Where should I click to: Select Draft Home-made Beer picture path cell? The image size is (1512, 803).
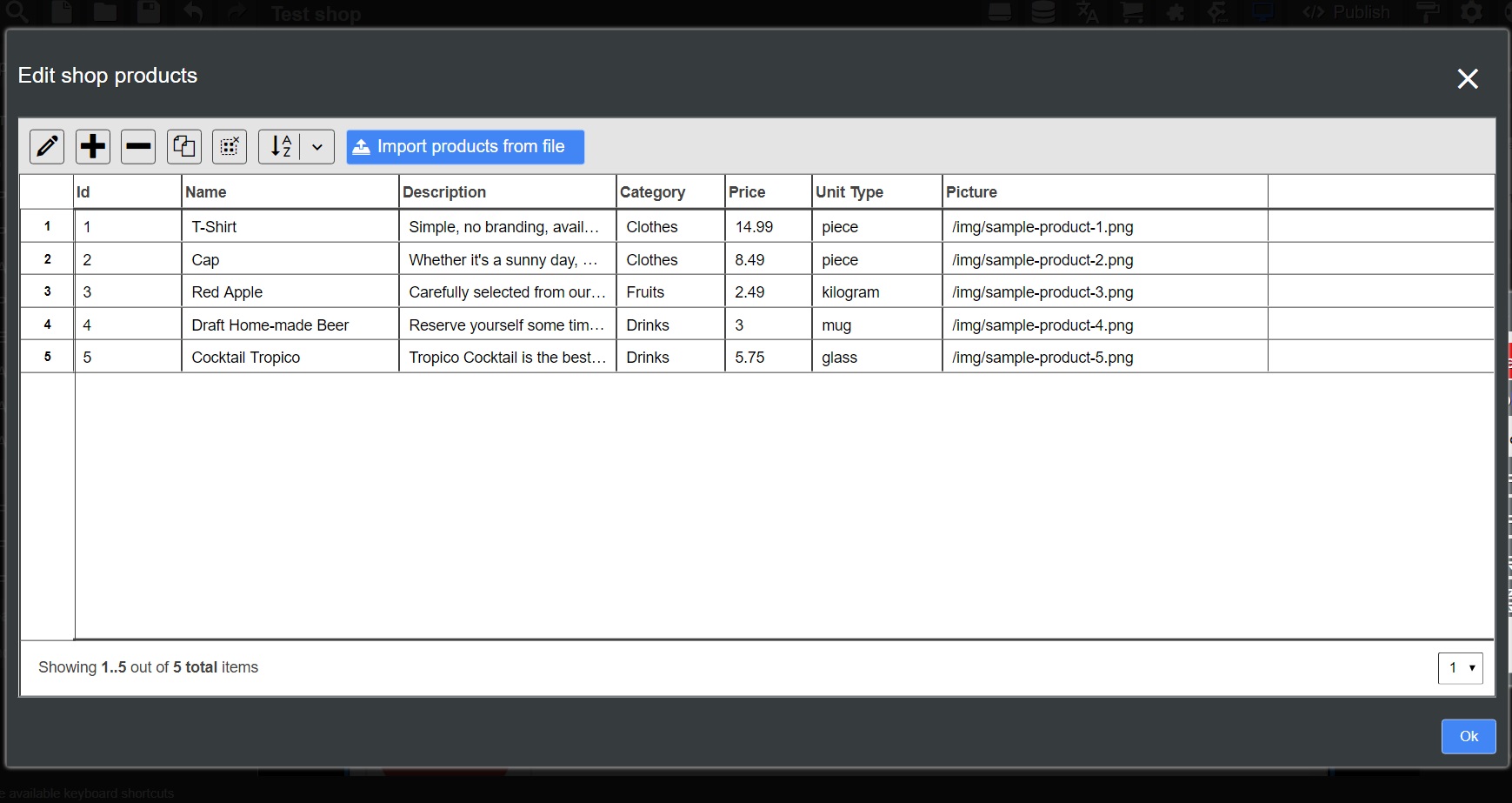pyautogui.click(x=1104, y=325)
